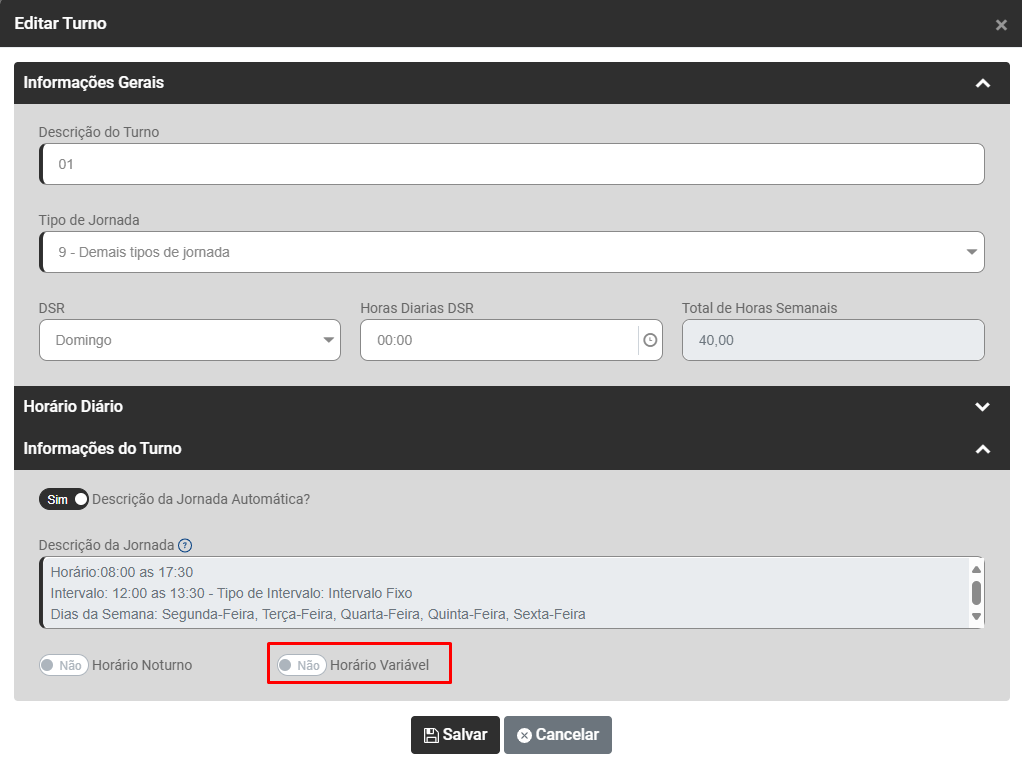
Task: Toggle Descrição da Jornada Automática switch
Action: pos(64,499)
